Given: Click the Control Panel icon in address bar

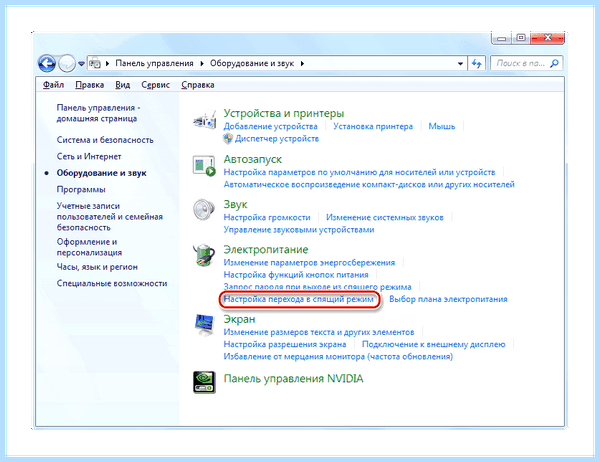Looking at the screenshot, I should 95,64.
